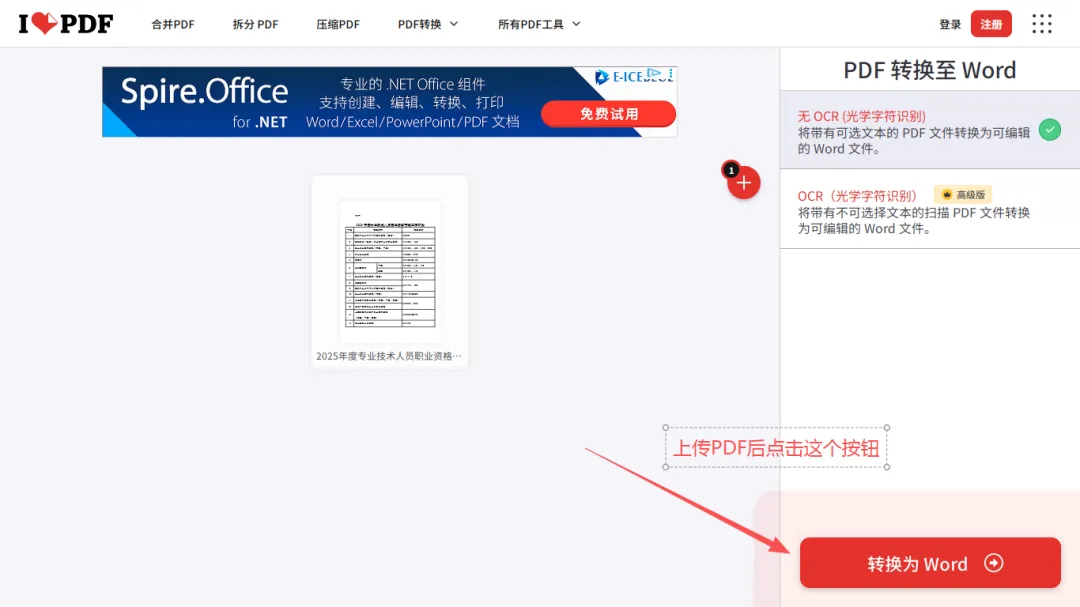Click the file name 2025年度专业技术人员职业资格
This screenshot has height=607, width=1080.
coord(388,356)
